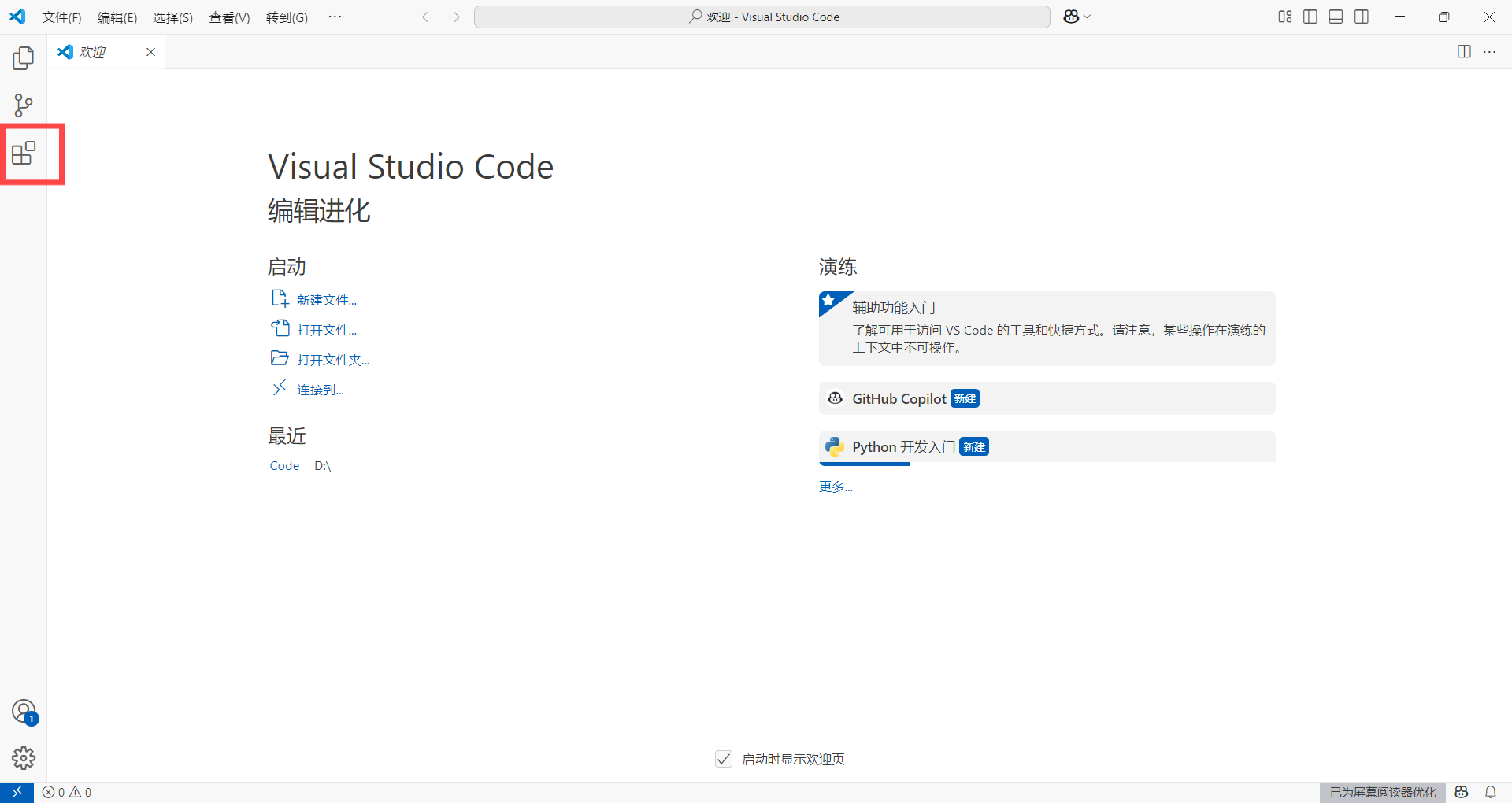Open the Accounts menu in the activity bar
The width and height of the screenshot is (1512, 803).
[23, 710]
